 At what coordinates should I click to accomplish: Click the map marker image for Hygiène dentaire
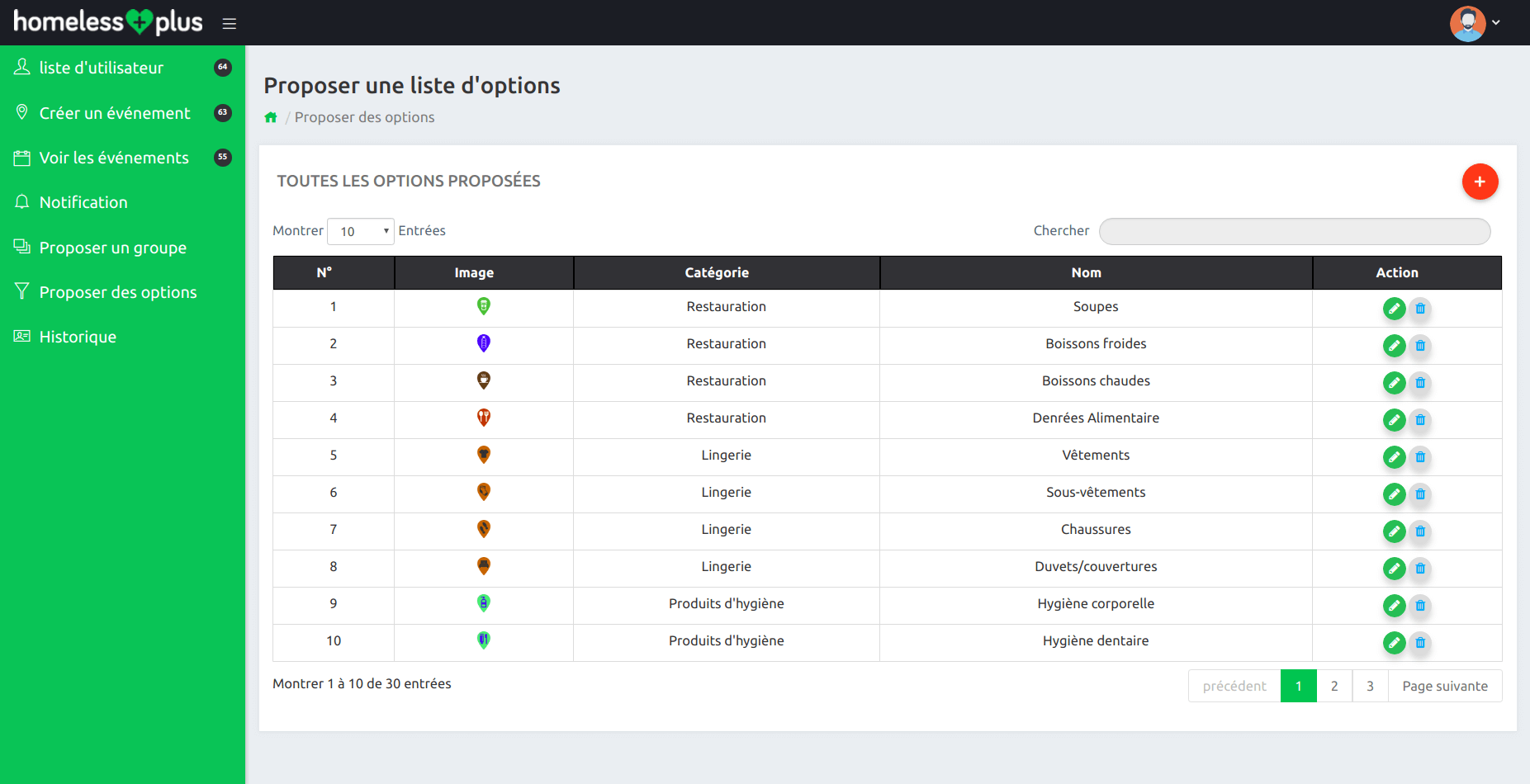pos(484,640)
